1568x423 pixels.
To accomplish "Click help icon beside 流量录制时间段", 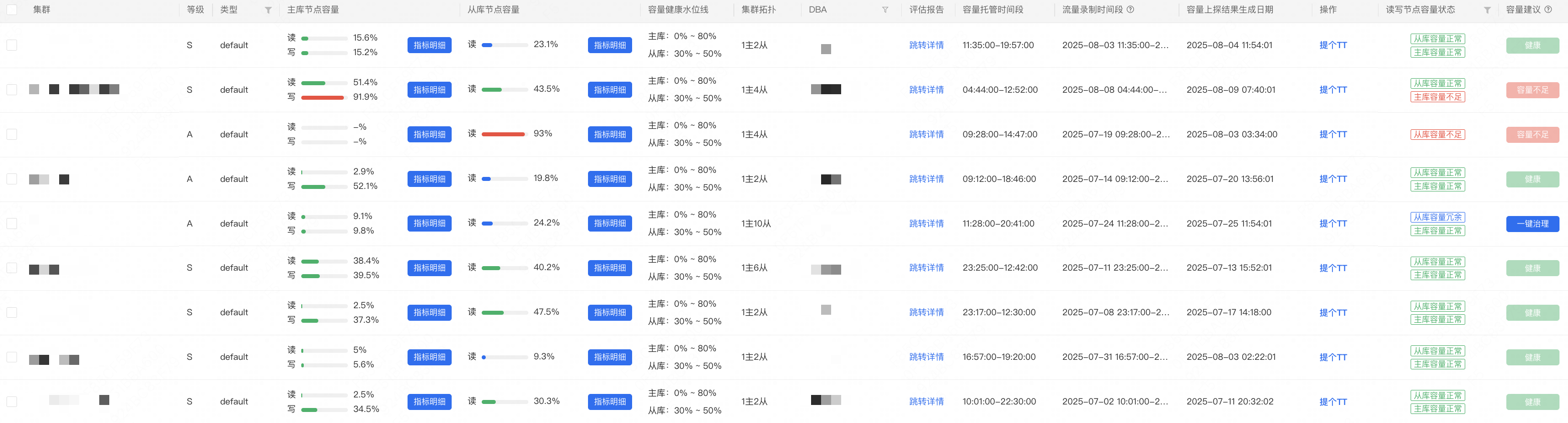I will pyautogui.click(x=1130, y=10).
